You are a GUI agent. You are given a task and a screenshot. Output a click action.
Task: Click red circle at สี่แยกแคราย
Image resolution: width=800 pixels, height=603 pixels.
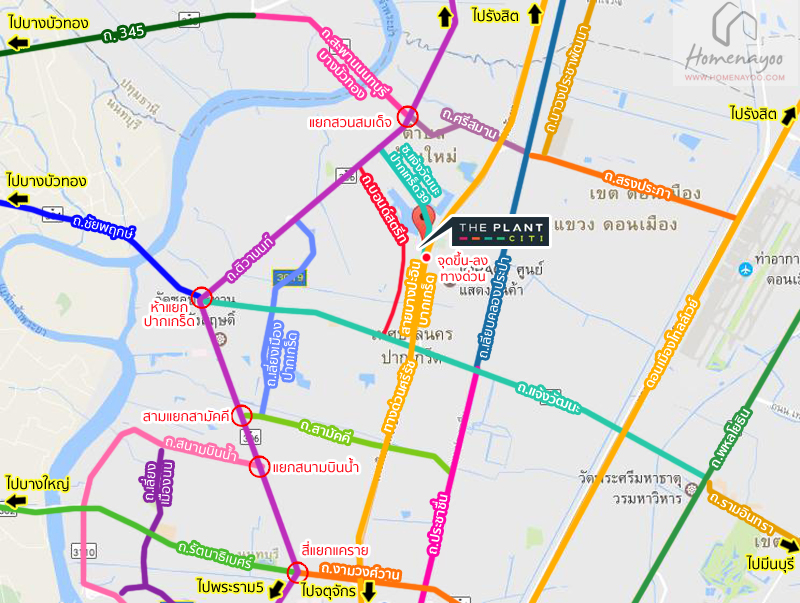point(297,572)
